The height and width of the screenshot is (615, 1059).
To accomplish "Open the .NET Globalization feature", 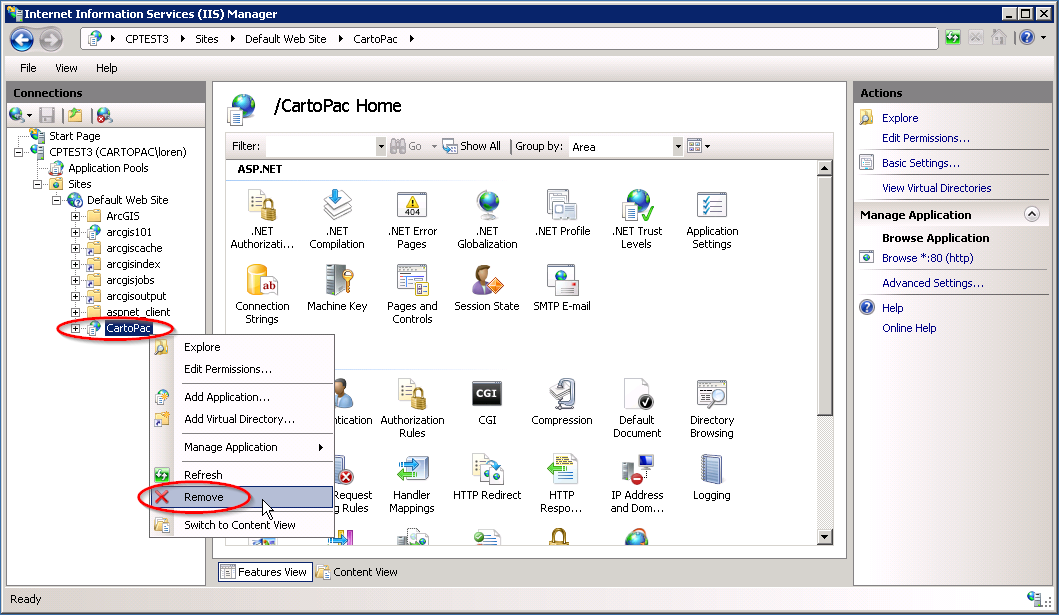I will click(487, 219).
